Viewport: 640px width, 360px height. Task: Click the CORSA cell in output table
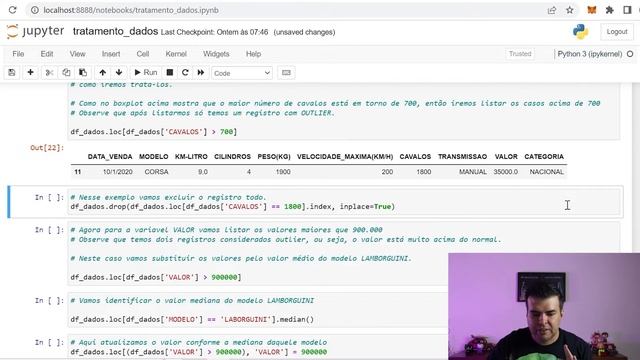tap(156, 172)
